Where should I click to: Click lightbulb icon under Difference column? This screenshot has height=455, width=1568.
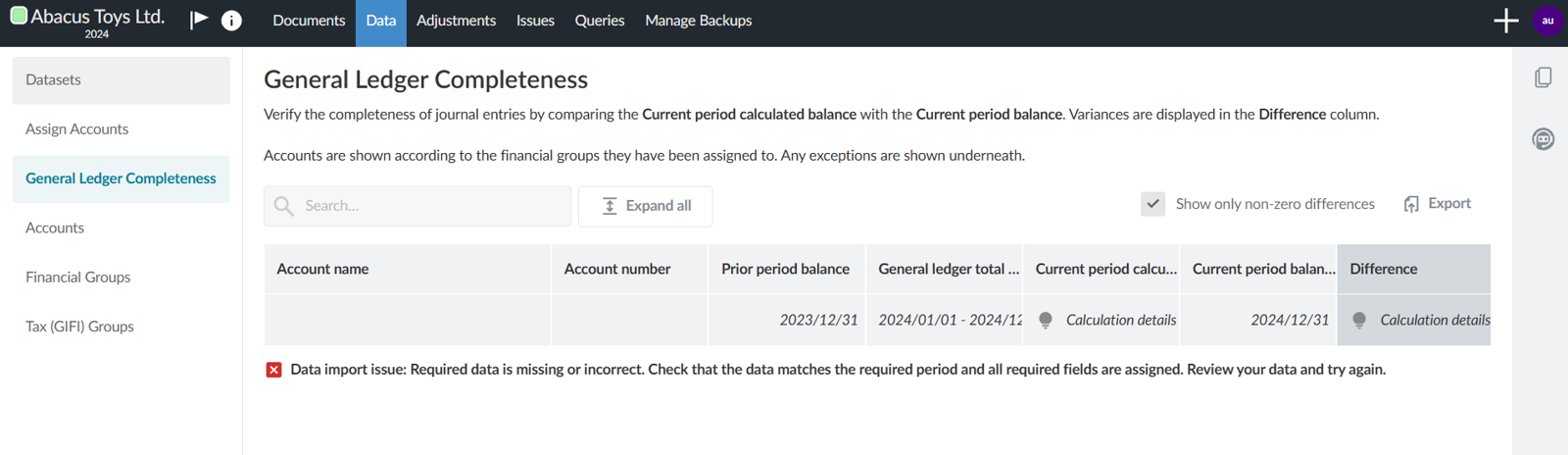[x=1359, y=320]
